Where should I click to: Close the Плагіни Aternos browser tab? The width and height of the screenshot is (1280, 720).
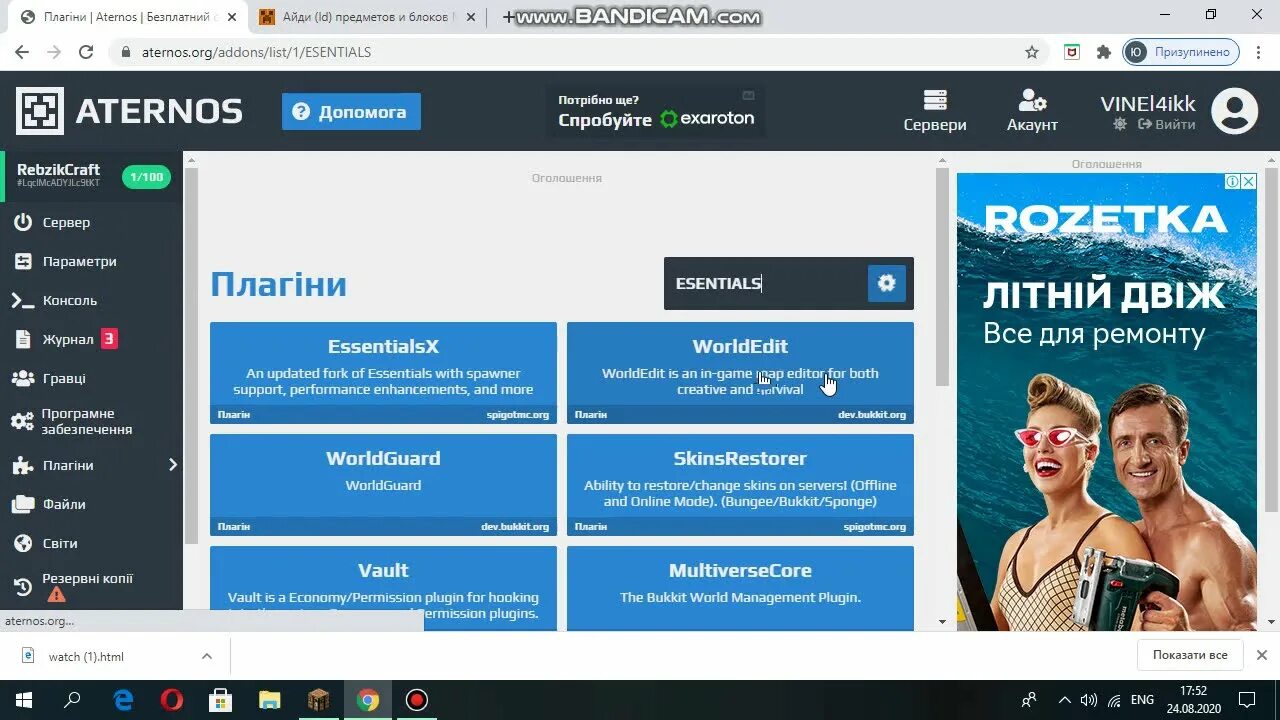tap(232, 17)
